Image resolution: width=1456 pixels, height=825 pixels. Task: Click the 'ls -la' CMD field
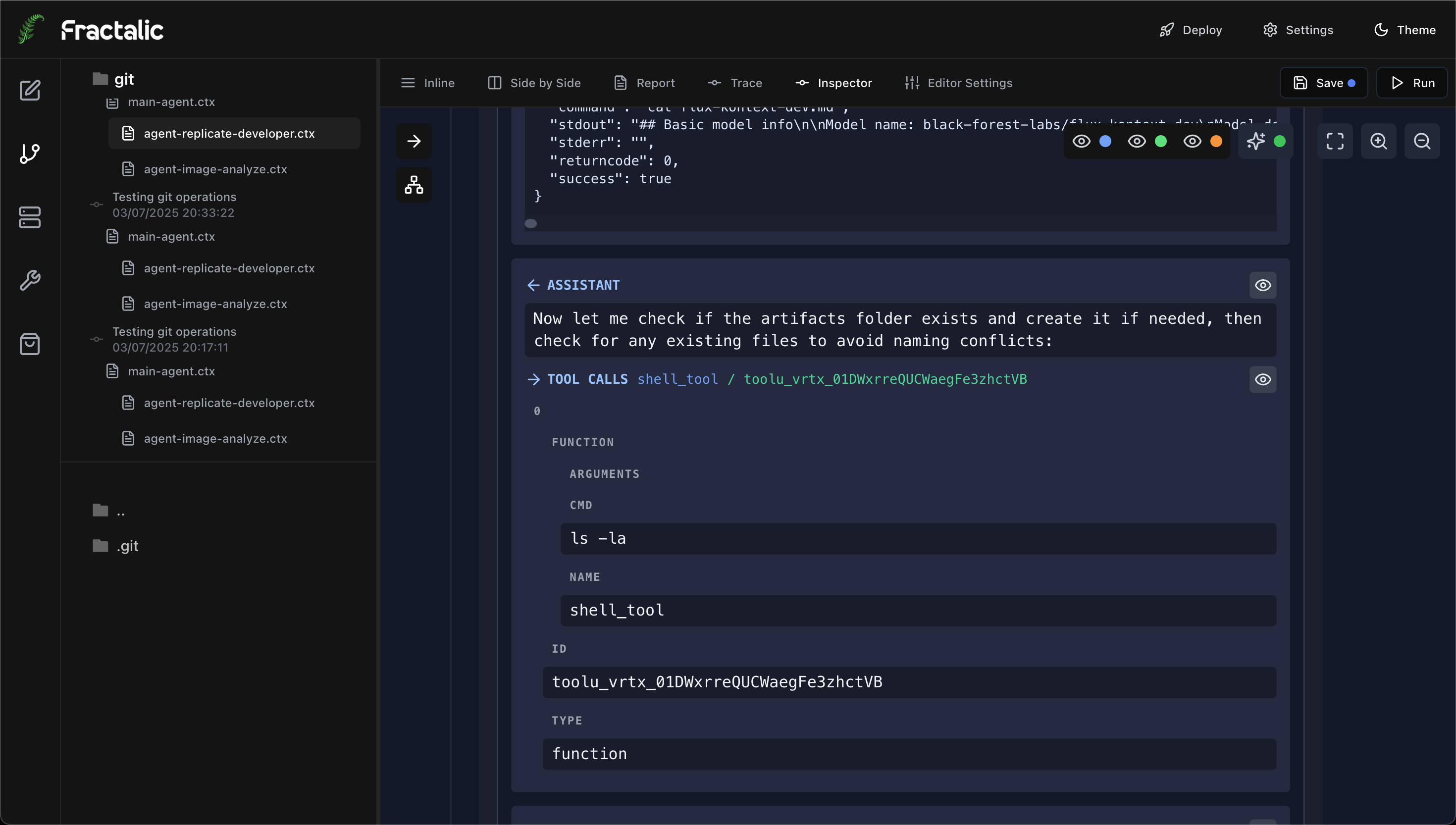918,538
